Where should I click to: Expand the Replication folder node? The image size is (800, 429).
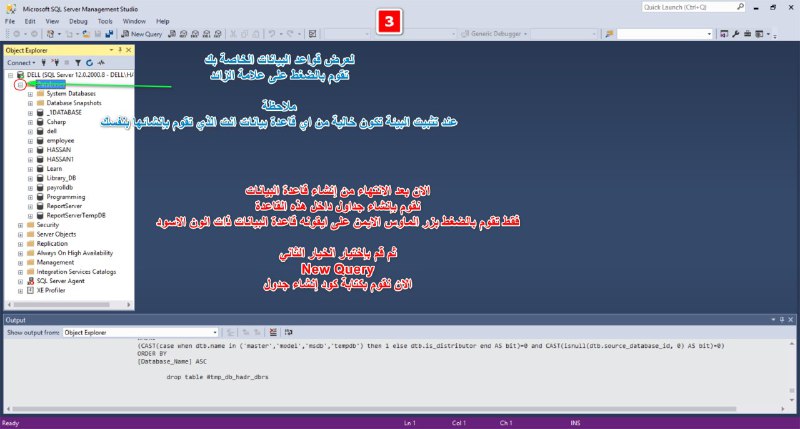coord(20,244)
